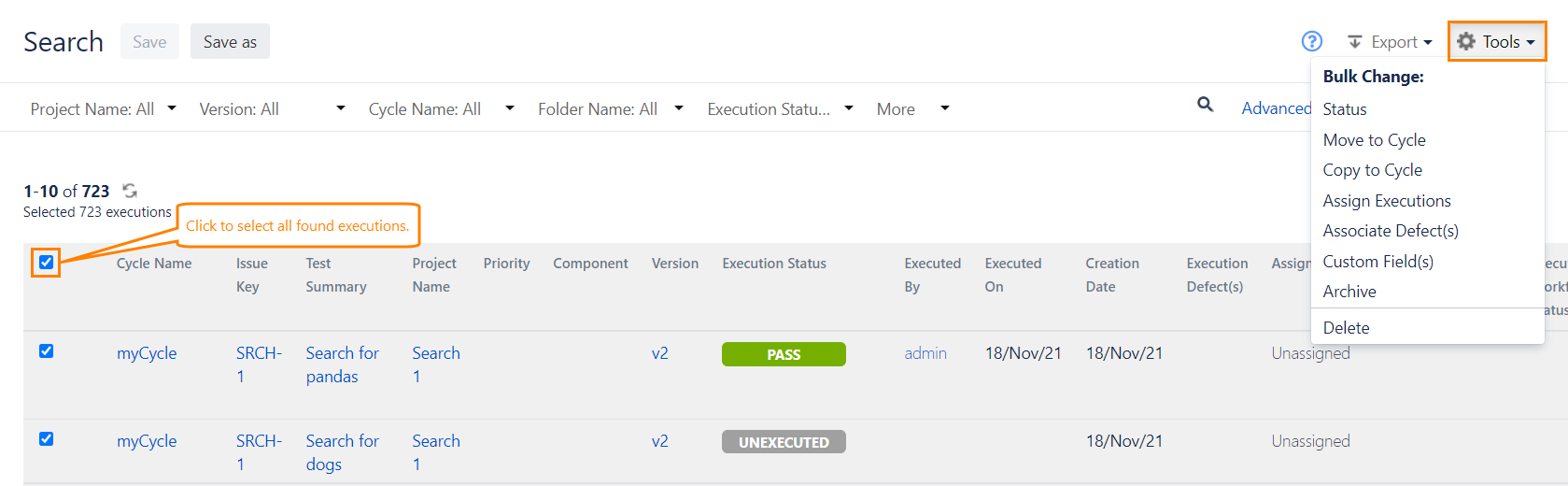Click the help question mark icon
The image size is (1568, 486).
(x=1311, y=41)
